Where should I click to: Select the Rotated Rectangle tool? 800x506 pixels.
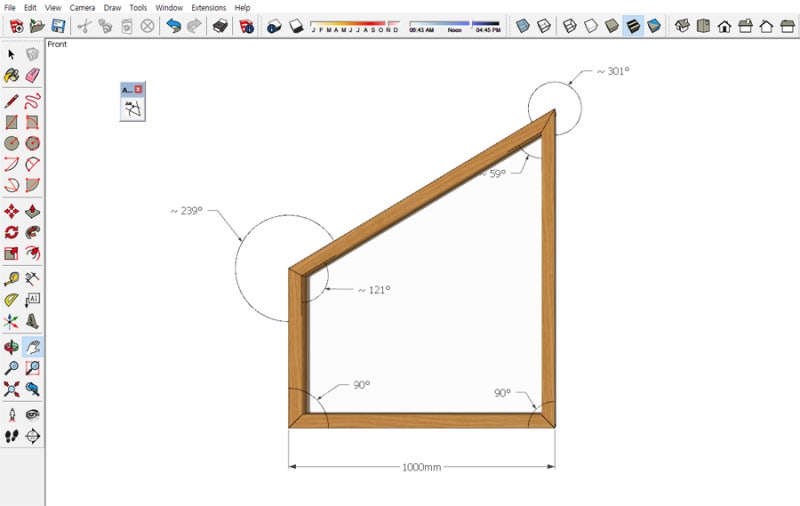tap(32, 122)
